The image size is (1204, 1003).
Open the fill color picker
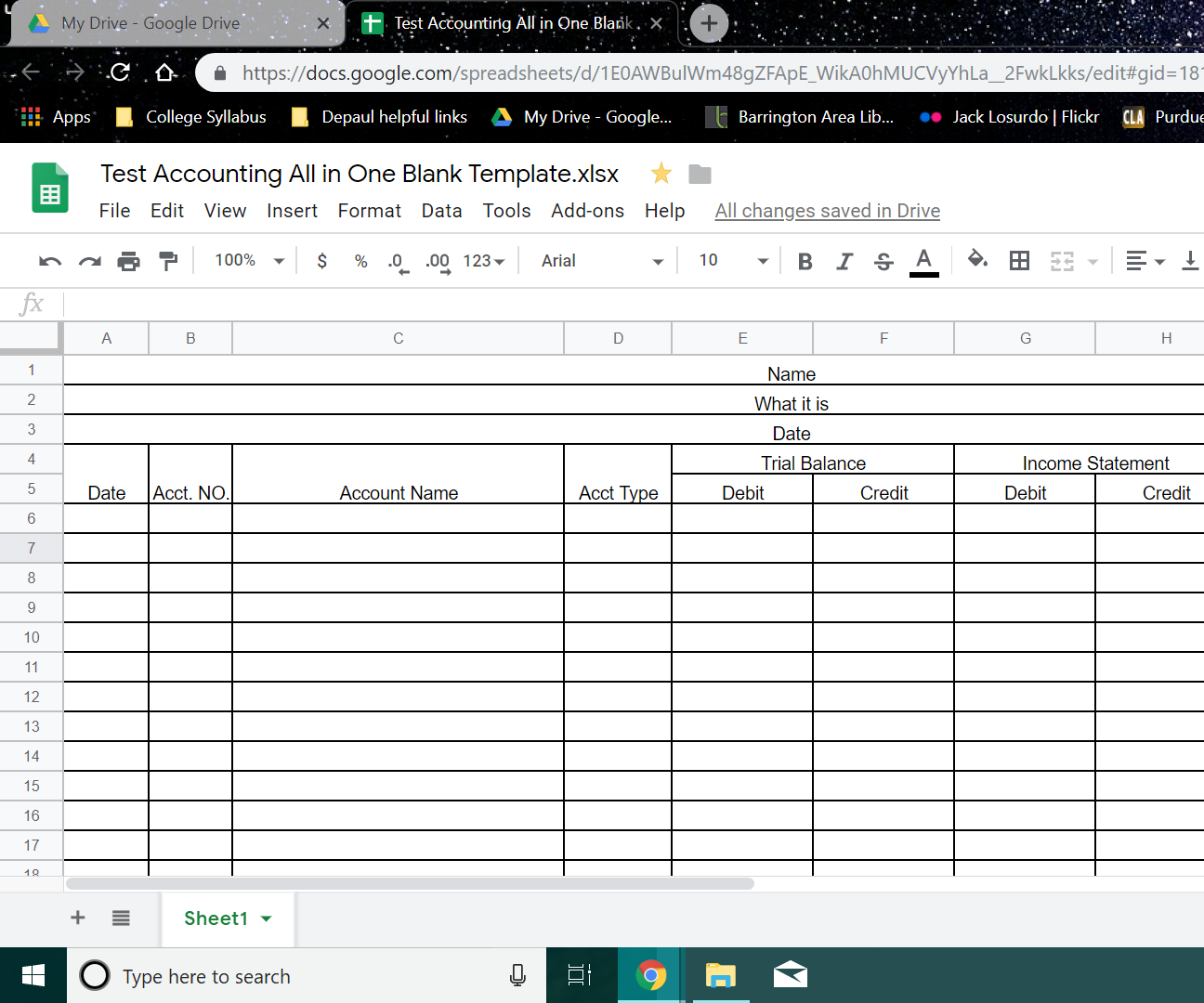[x=977, y=261]
